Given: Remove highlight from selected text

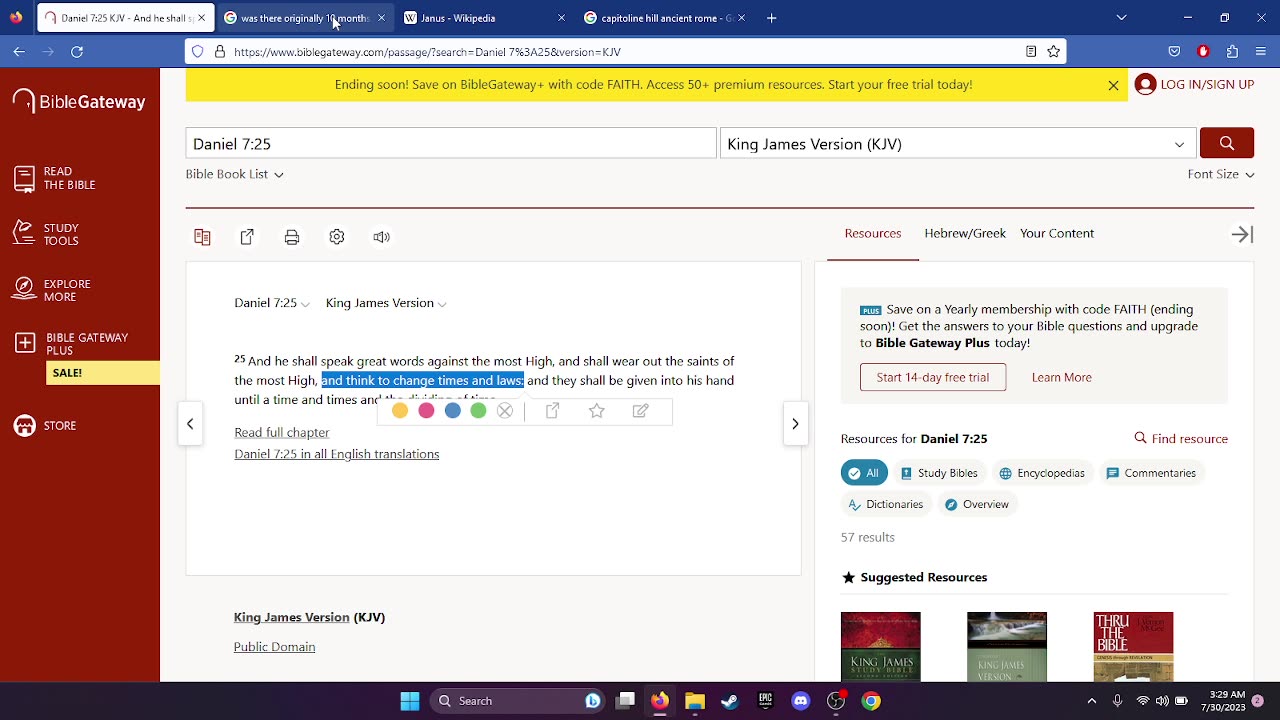Looking at the screenshot, I should tap(505, 411).
